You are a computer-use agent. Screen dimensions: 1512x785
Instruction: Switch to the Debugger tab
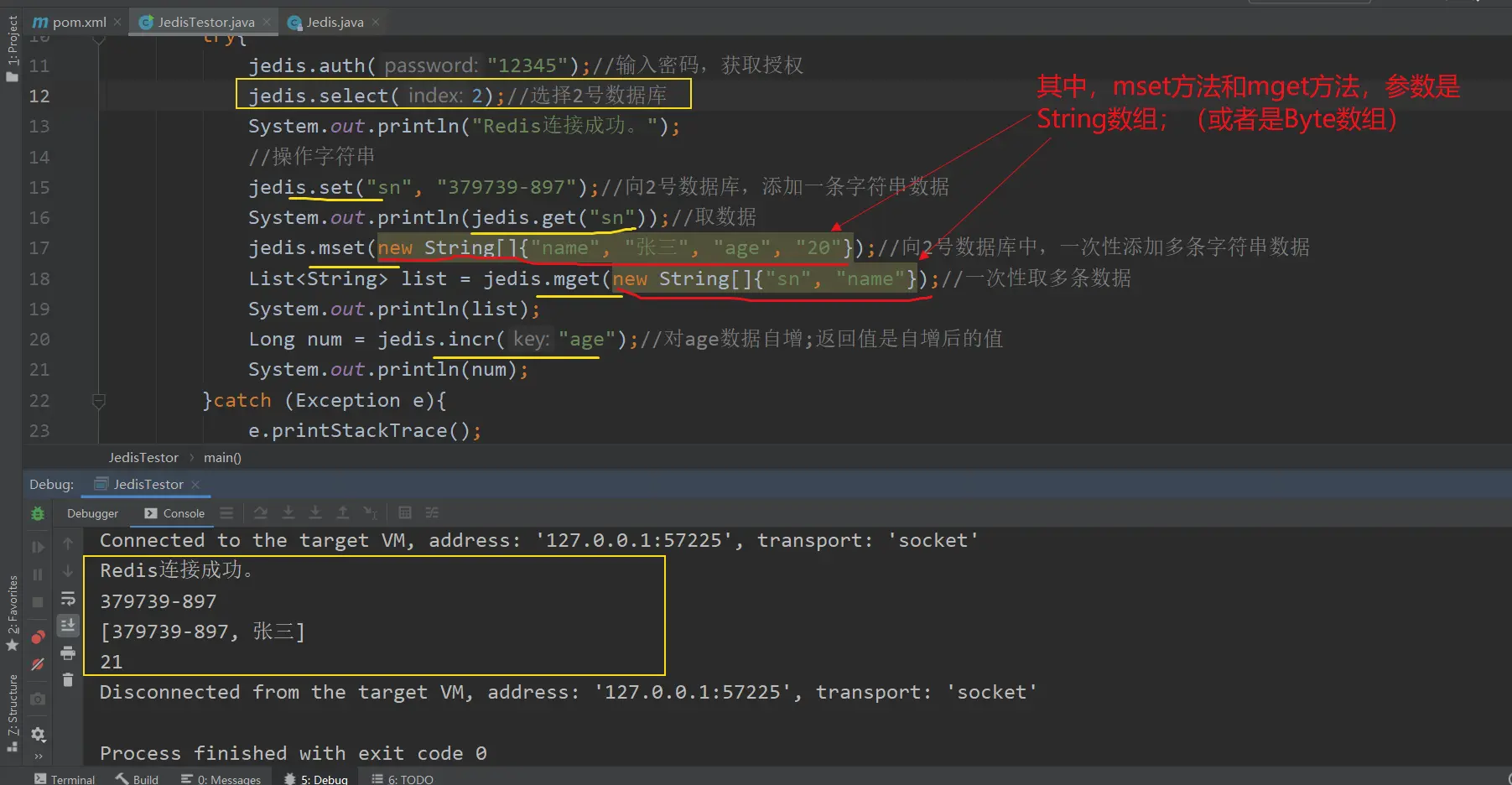[x=92, y=513]
